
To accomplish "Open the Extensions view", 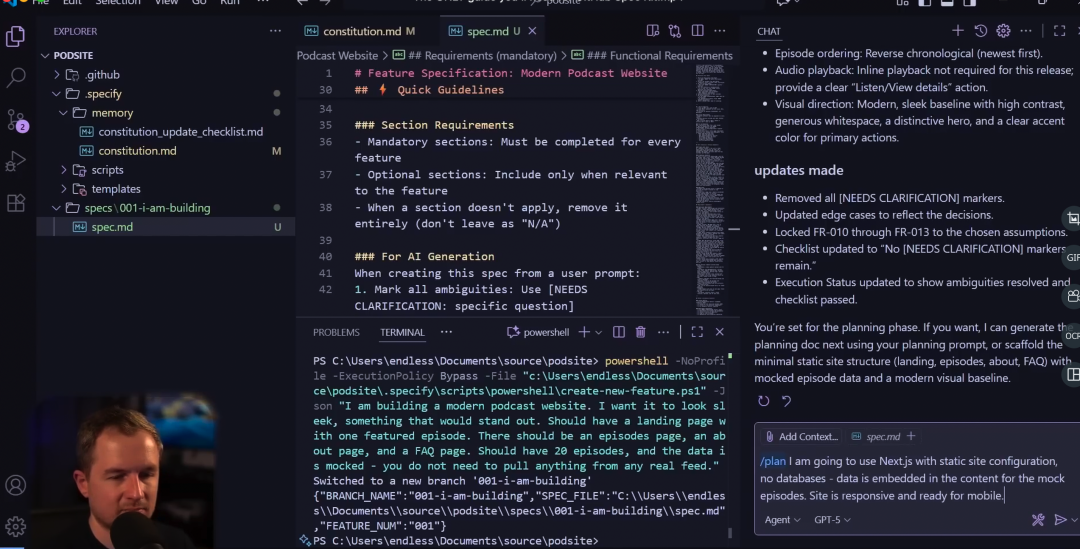I will [15, 203].
